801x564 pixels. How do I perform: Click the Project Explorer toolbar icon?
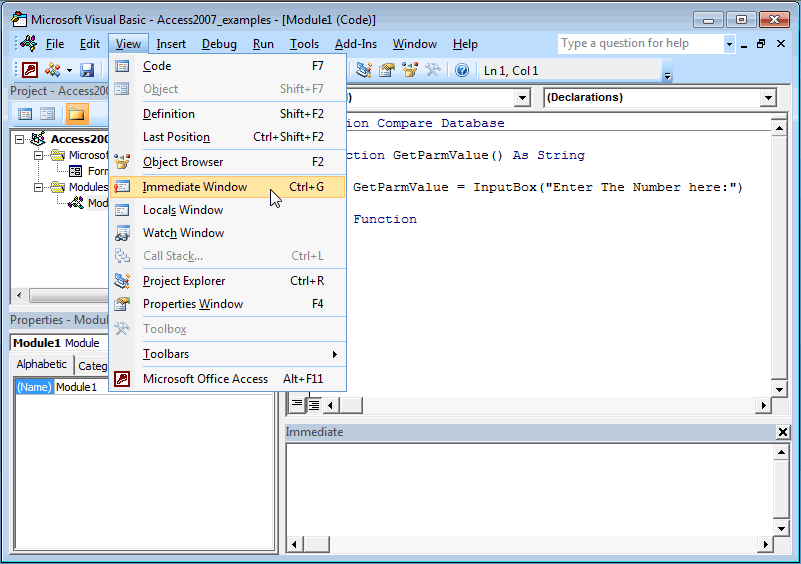click(364, 70)
